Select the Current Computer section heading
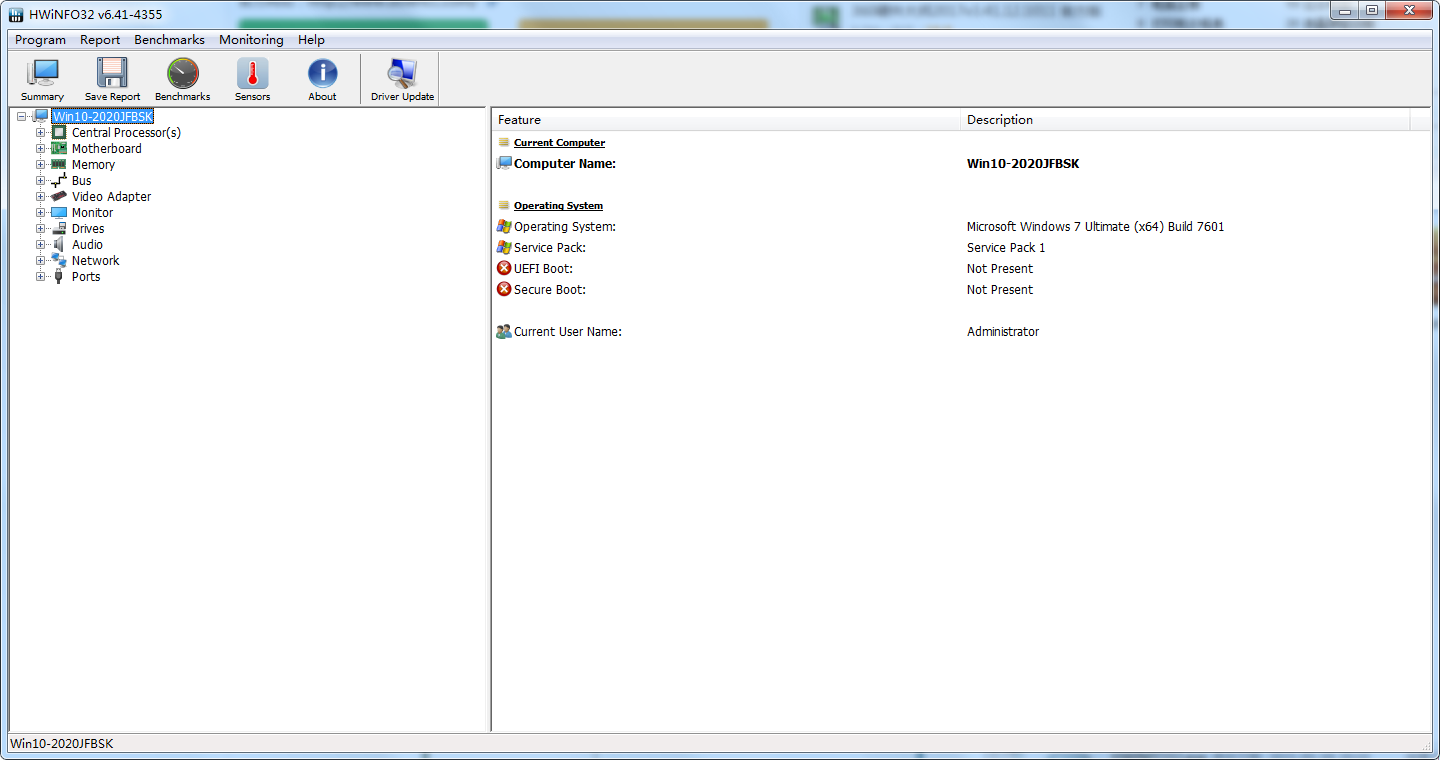1440x760 pixels. click(559, 143)
